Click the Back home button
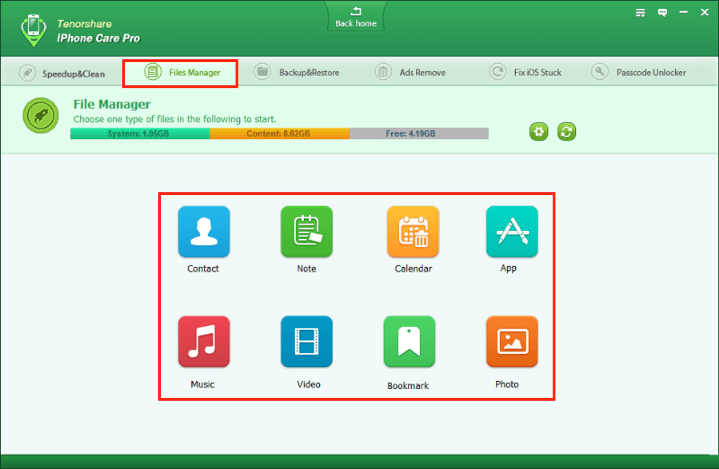 [356, 17]
